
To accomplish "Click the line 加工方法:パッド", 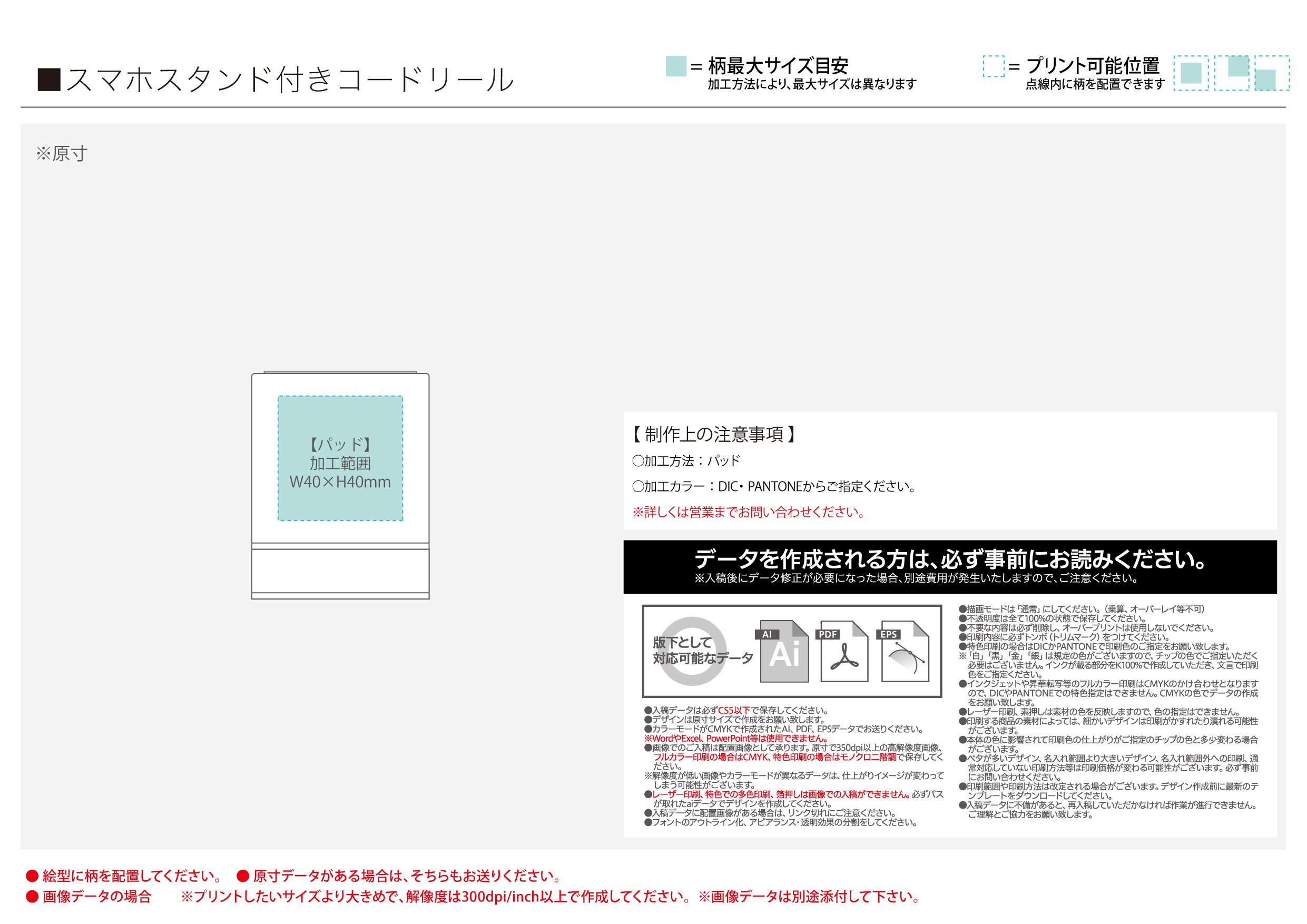I will 686,460.
